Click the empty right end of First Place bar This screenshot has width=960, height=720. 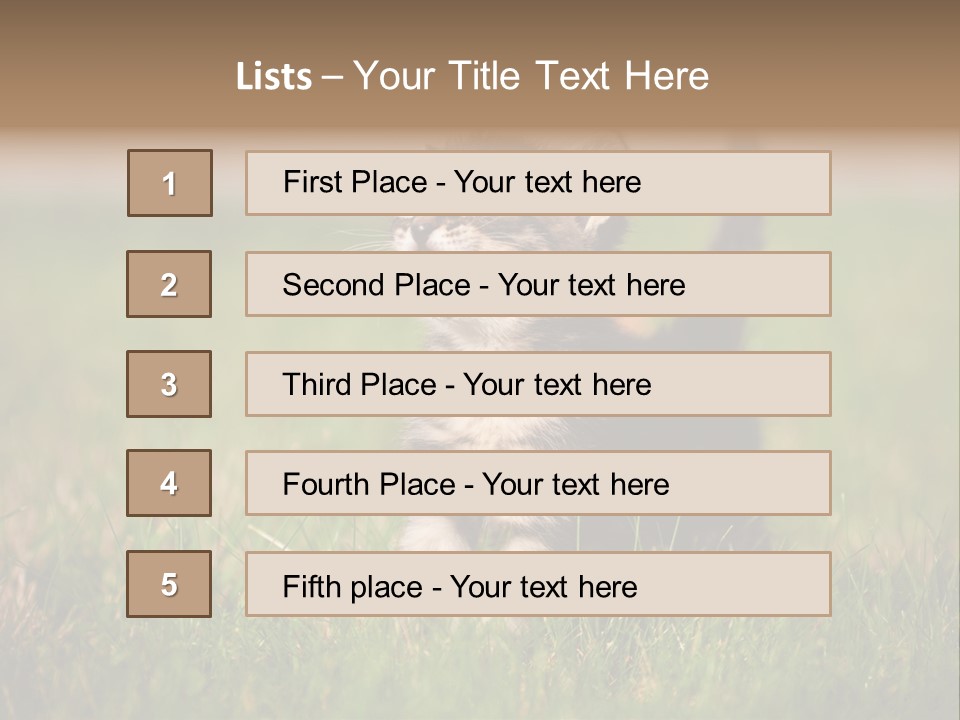pos(735,183)
